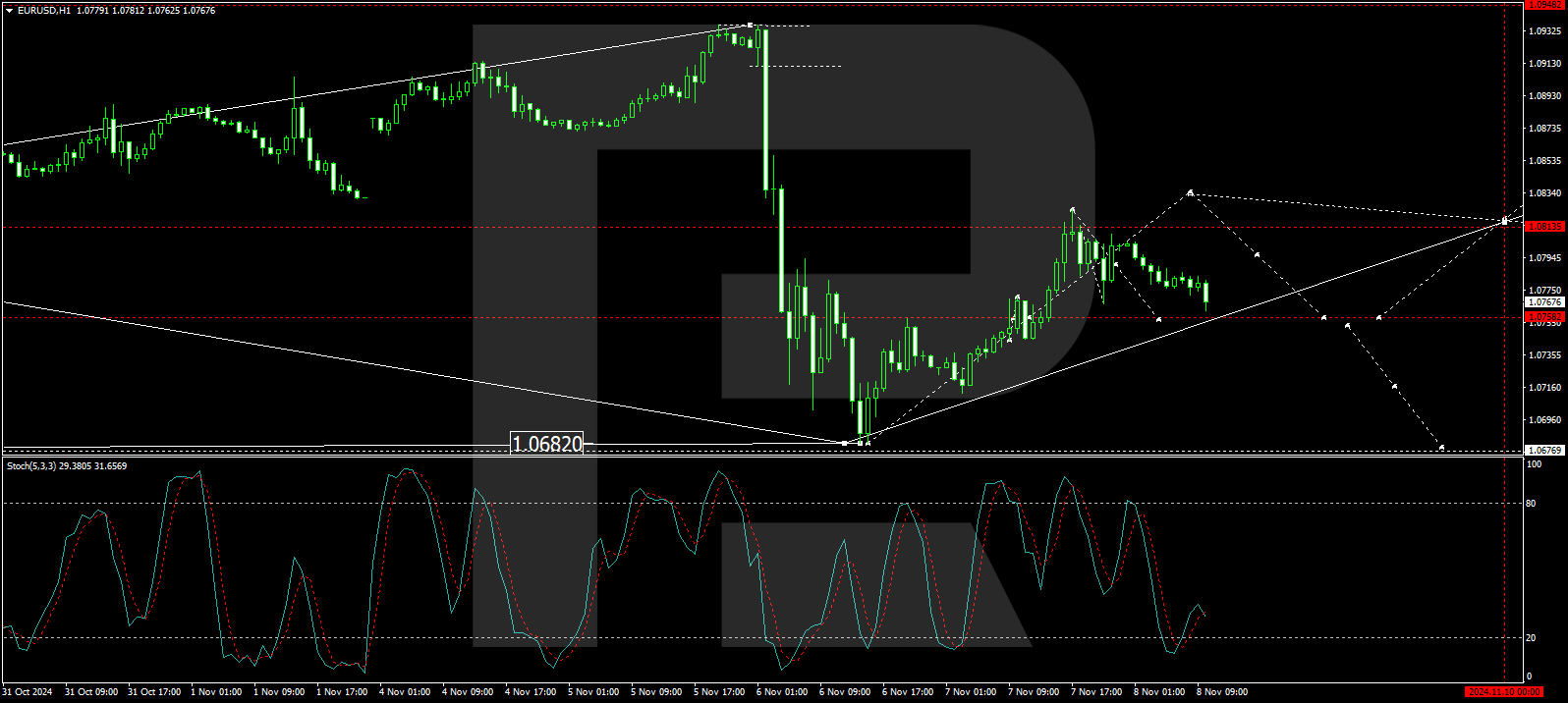Click the 1 Nov 01:00 time label
Screen dimensions: 1568x703
pos(216,692)
